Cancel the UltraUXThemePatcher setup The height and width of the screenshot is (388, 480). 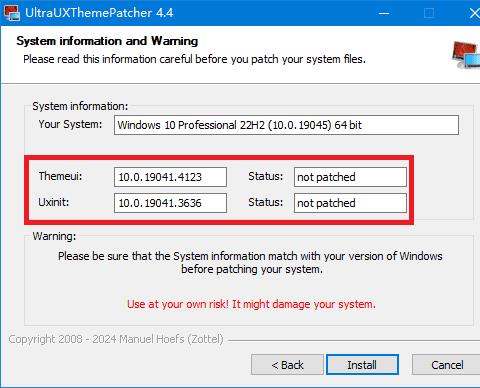[446, 364]
